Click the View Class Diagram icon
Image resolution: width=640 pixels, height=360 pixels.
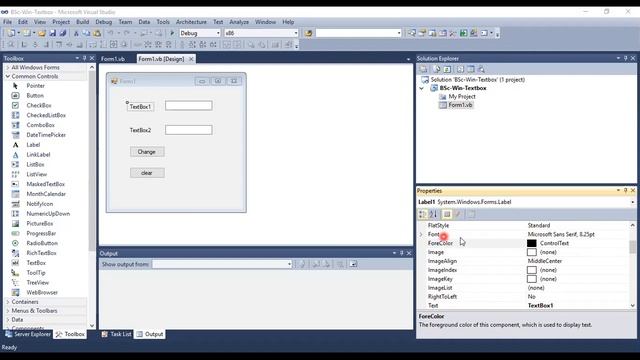point(482,69)
